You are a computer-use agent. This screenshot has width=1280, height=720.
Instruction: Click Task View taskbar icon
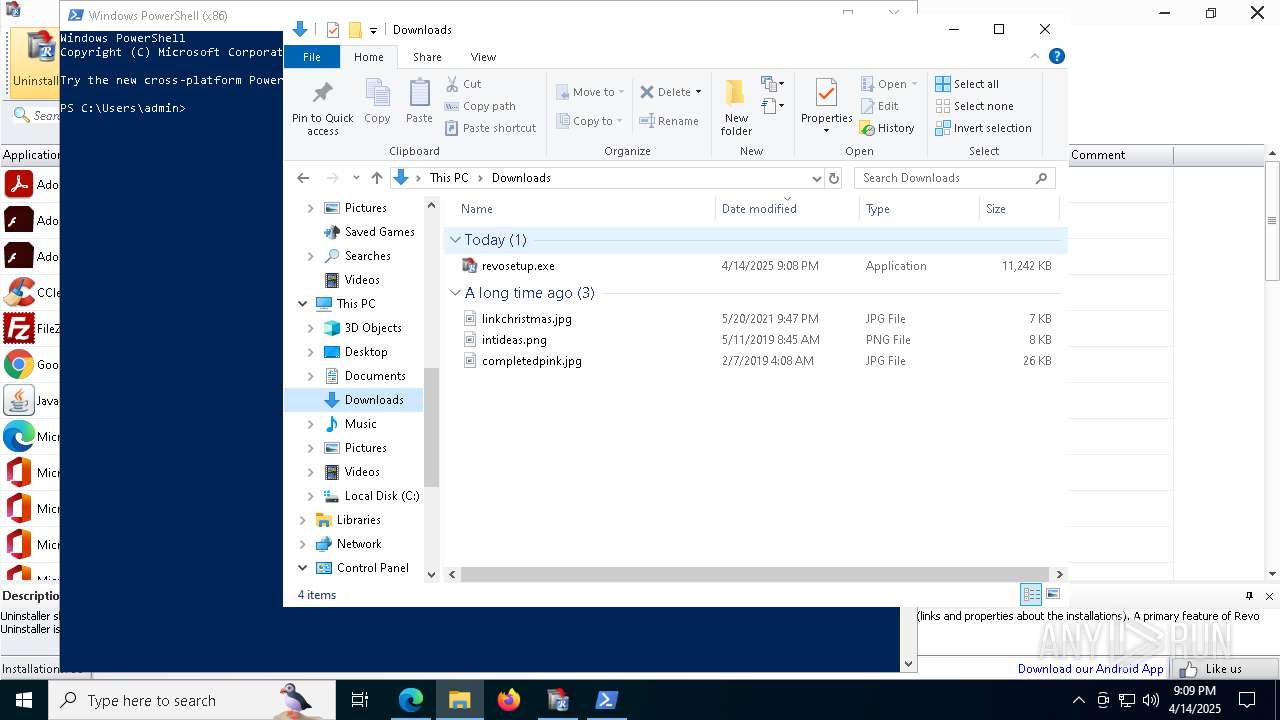point(360,700)
